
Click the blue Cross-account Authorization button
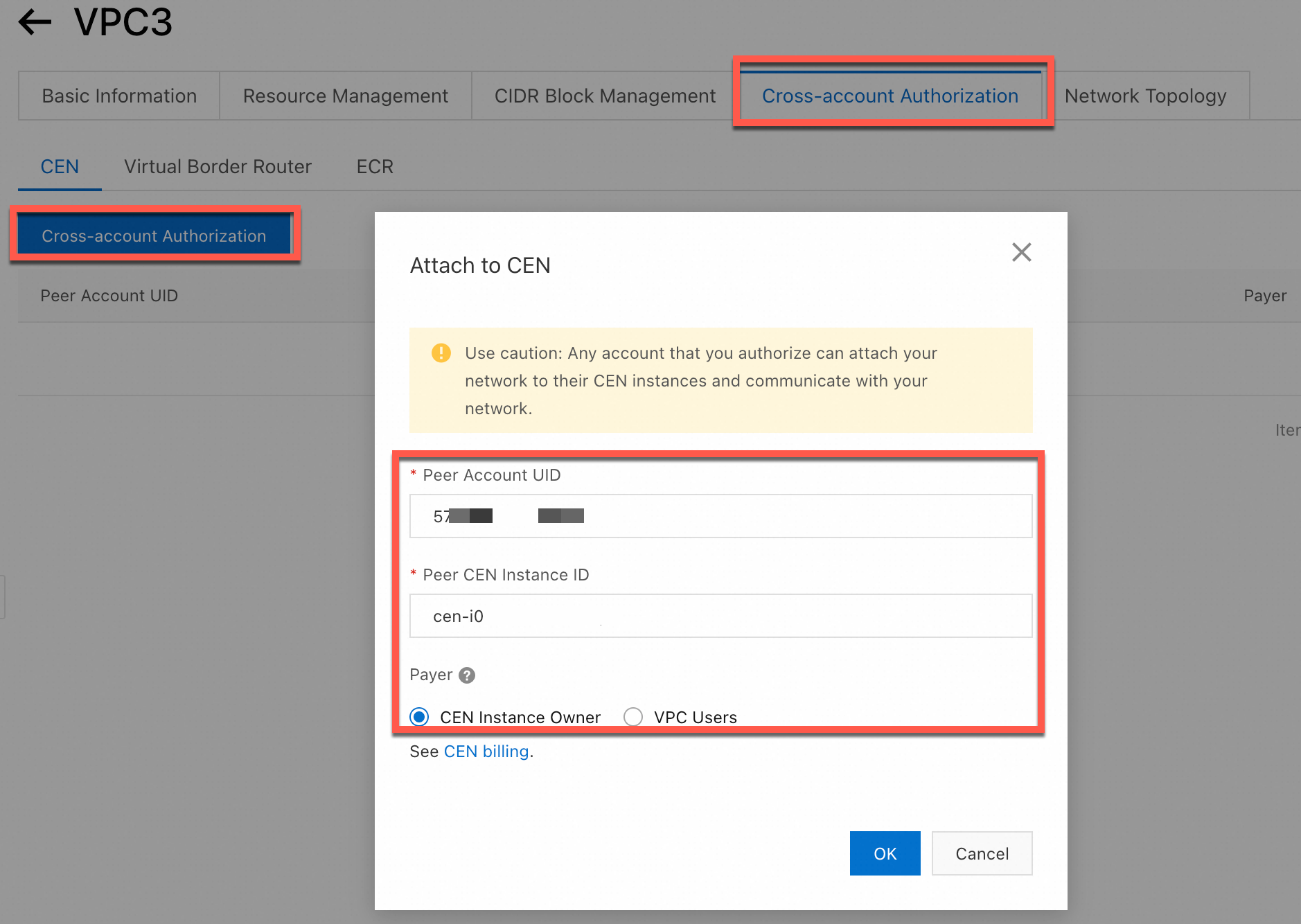pyautogui.click(x=154, y=236)
